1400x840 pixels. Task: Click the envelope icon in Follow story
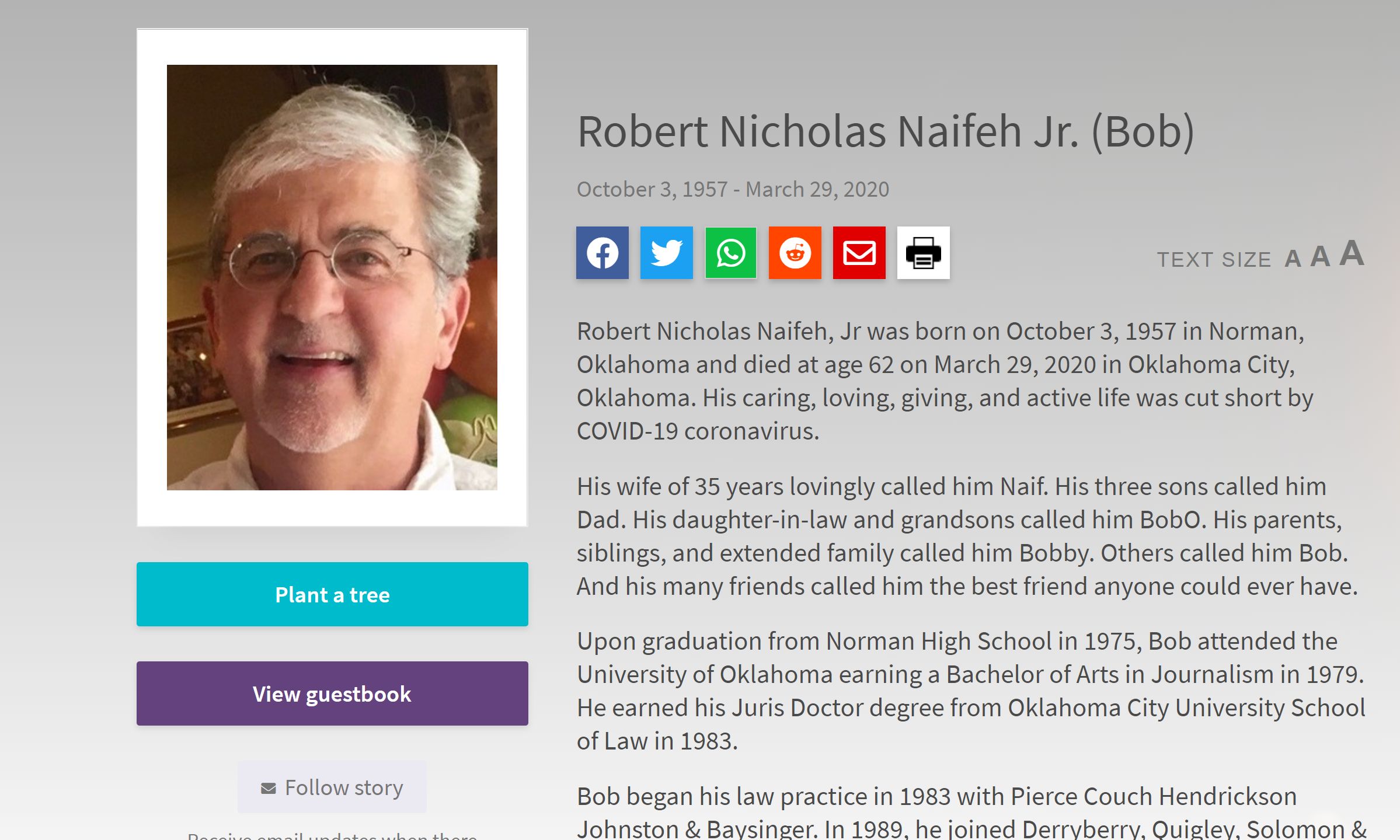pyautogui.click(x=269, y=789)
